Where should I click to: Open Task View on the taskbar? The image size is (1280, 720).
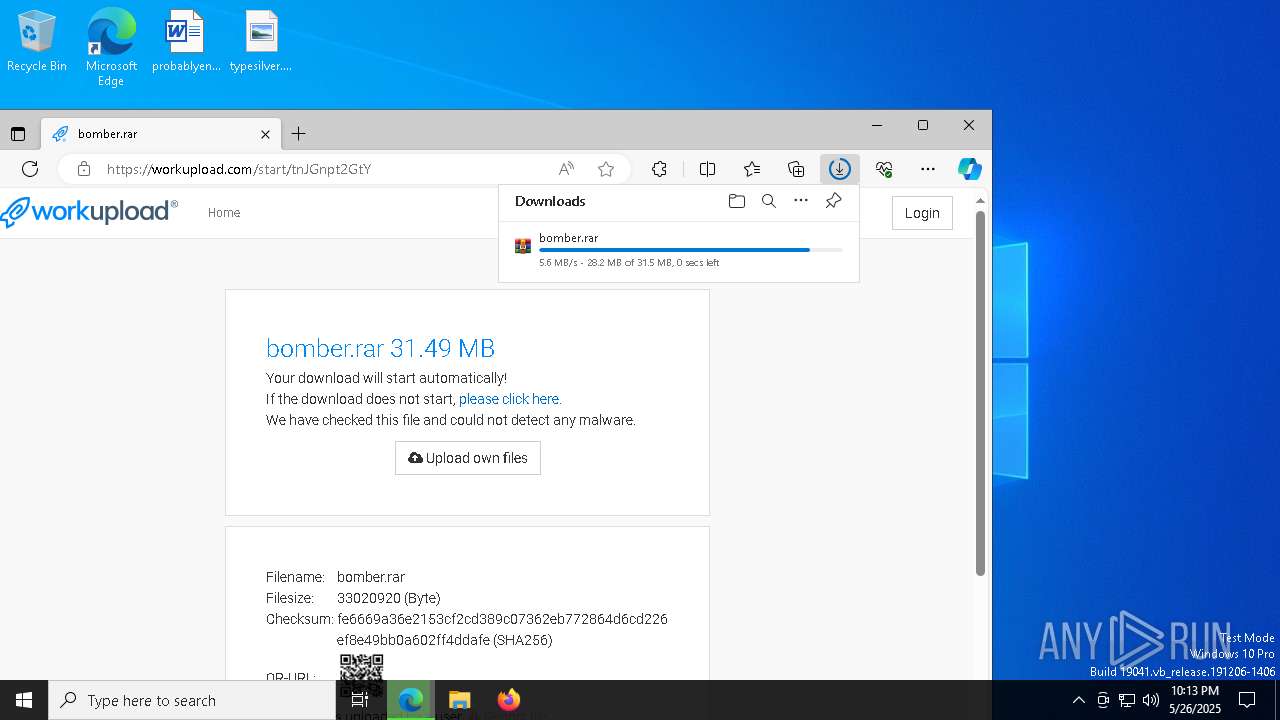[x=360, y=700]
